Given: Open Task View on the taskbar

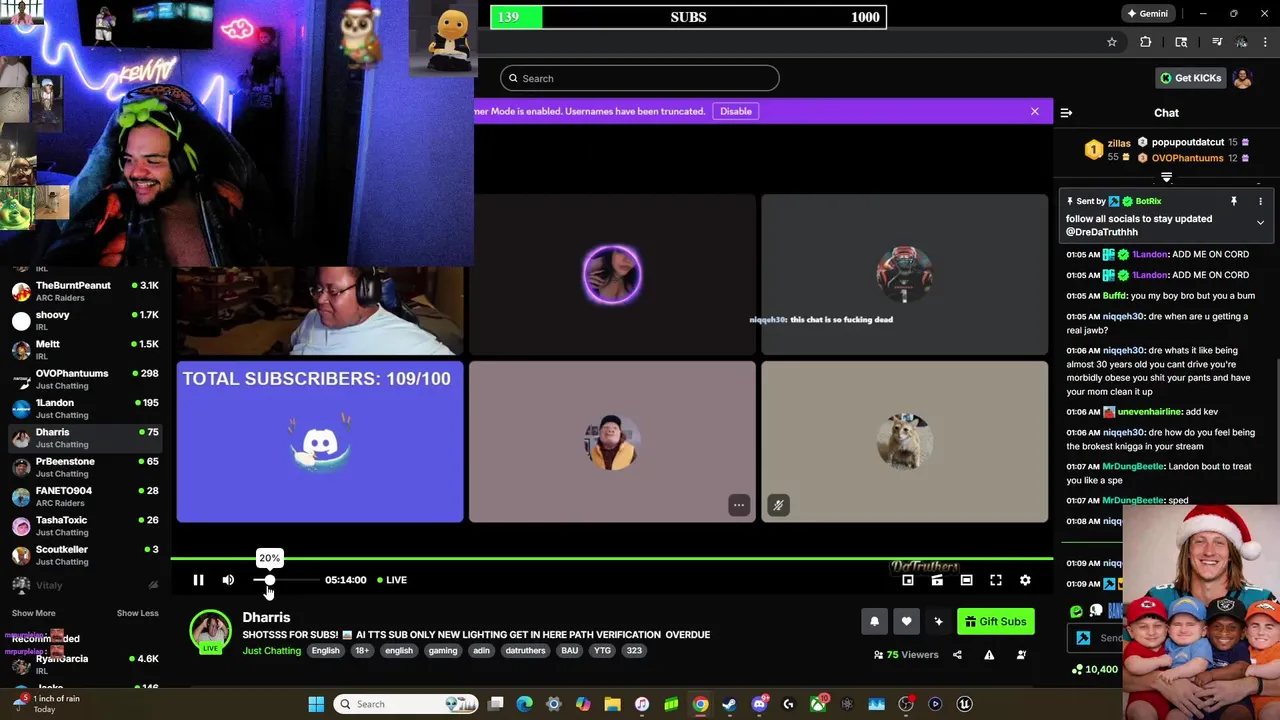Looking at the screenshot, I should [495, 704].
